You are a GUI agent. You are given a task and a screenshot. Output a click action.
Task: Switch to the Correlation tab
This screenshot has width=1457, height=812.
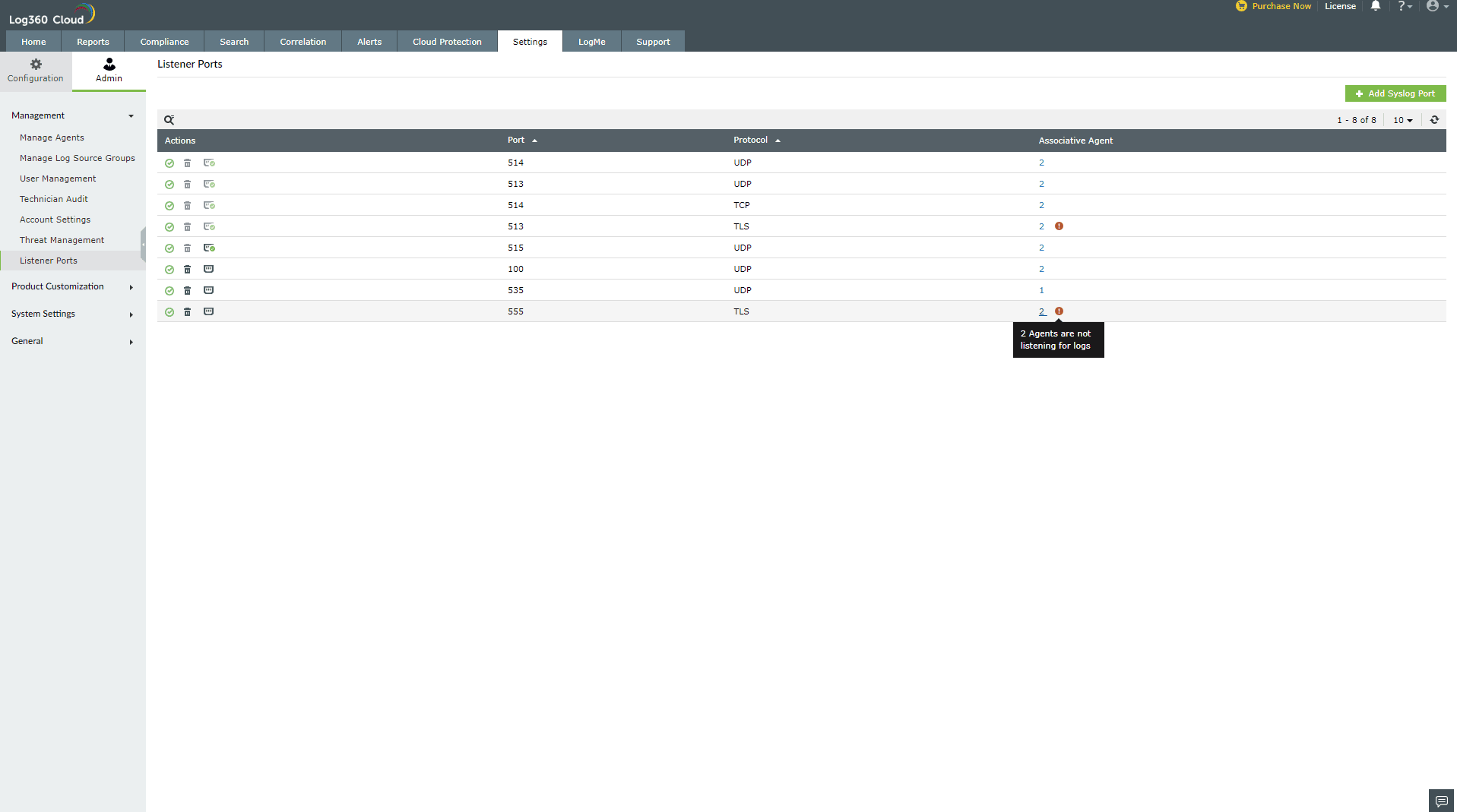click(x=302, y=42)
